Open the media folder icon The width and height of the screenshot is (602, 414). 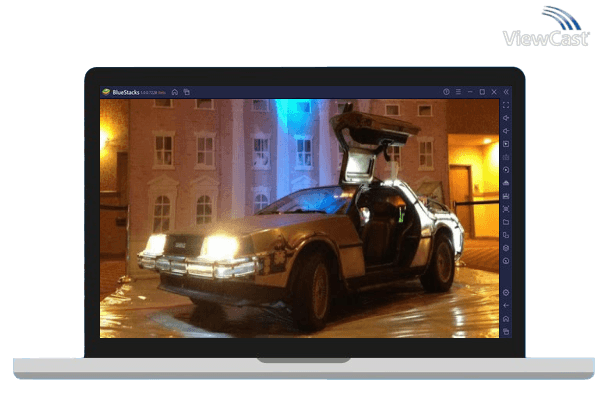click(506, 222)
